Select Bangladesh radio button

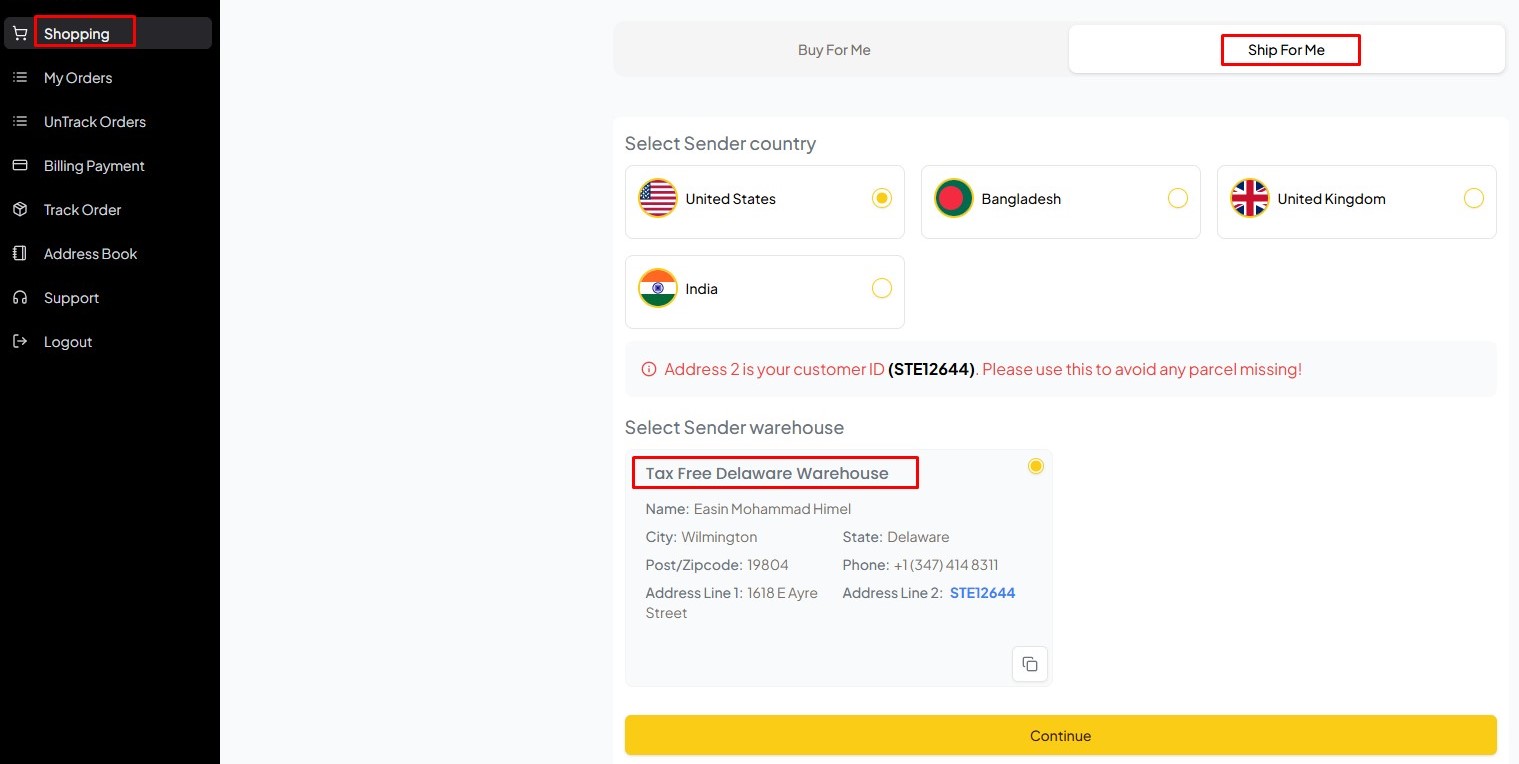(1177, 198)
